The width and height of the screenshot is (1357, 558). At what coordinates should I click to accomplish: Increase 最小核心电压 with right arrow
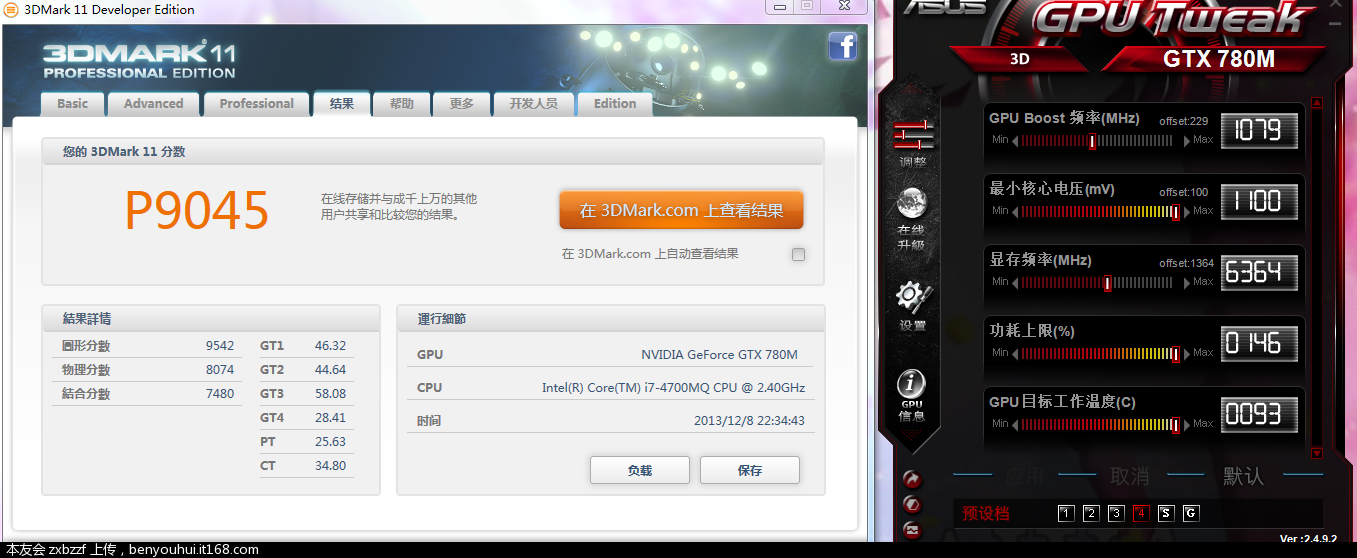coord(1187,212)
